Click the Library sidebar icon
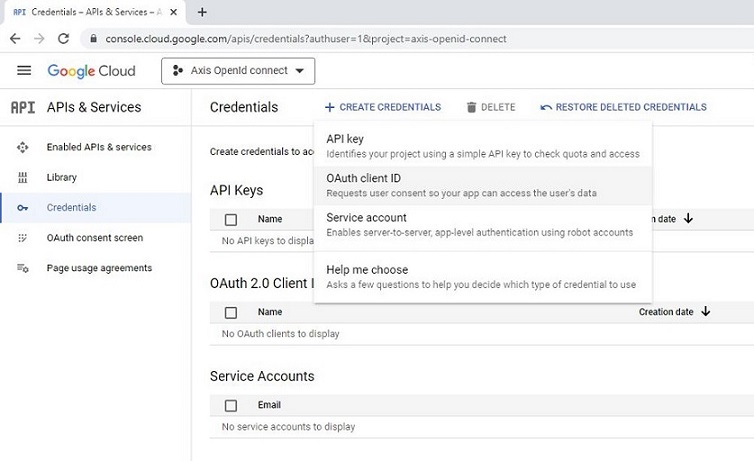 [x=23, y=177]
